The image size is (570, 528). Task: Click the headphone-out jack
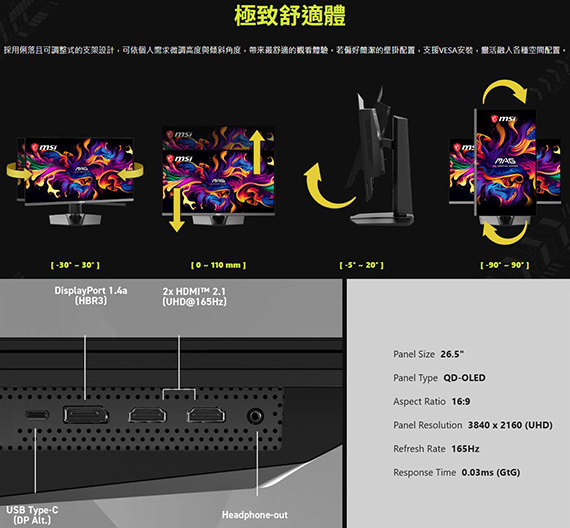[256, 416]
